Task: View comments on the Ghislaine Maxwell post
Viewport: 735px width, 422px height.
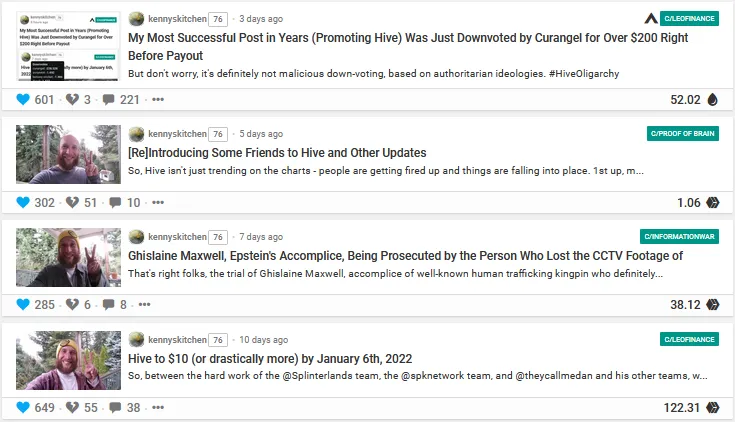Action: (x=109, y=304)
